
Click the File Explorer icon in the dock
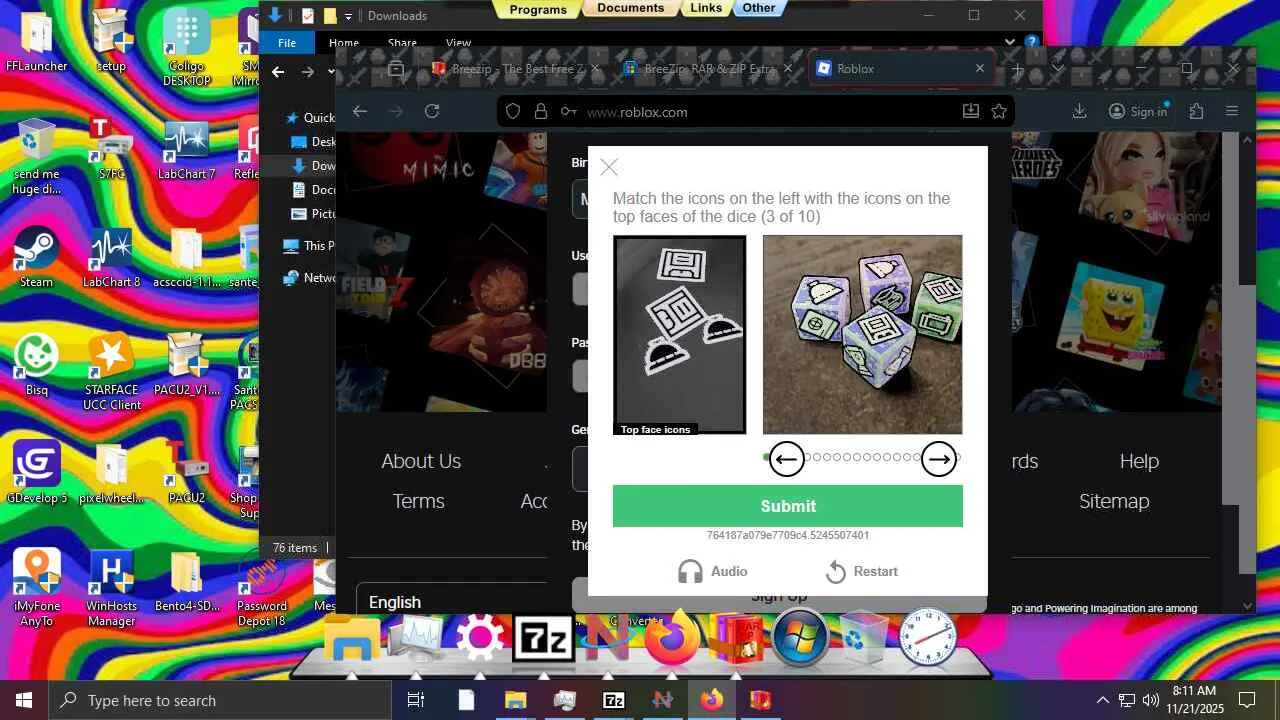coord(352,638)
